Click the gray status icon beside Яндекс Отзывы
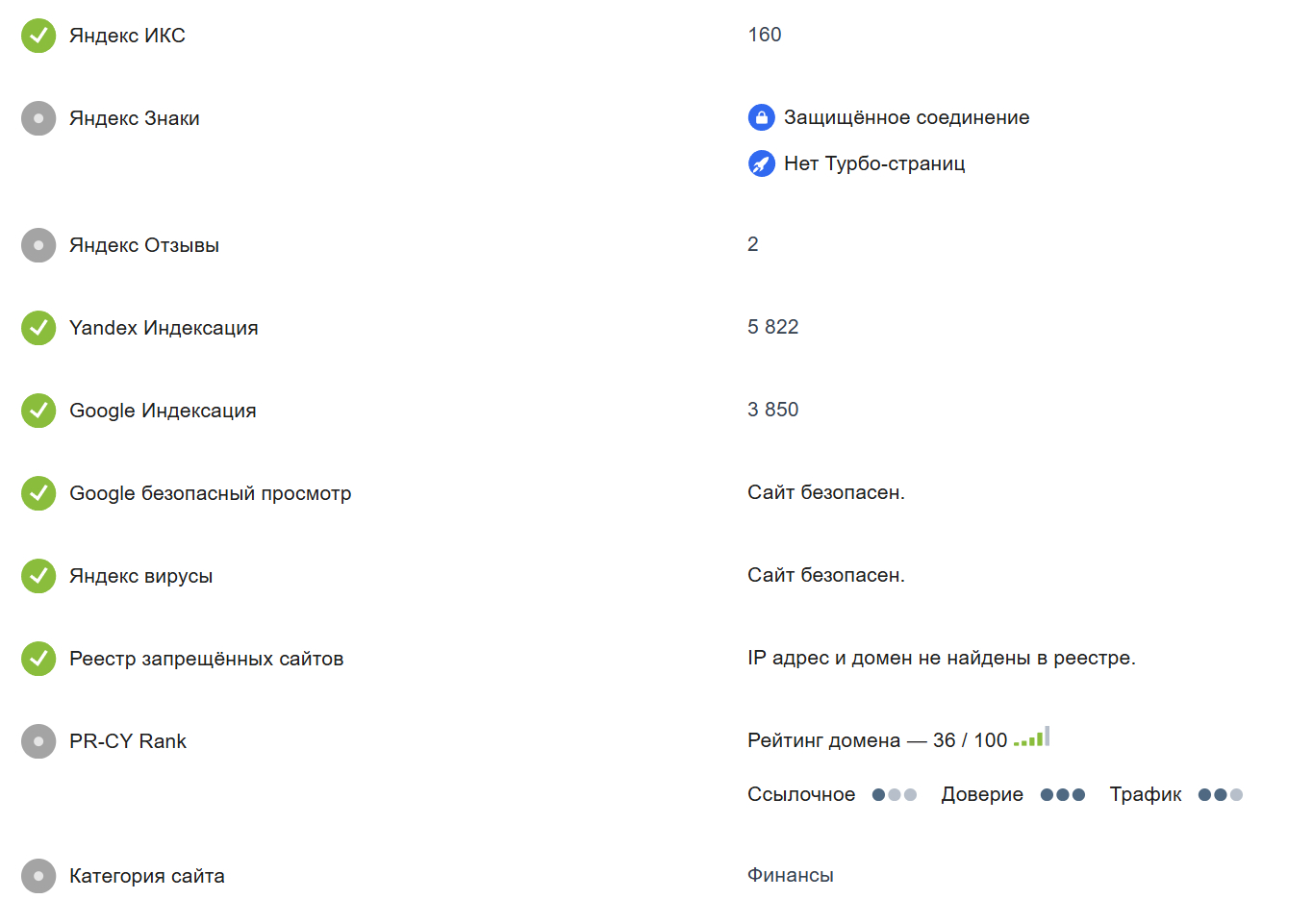Viewport: 1313px width, 924px height. click(38, 245)
